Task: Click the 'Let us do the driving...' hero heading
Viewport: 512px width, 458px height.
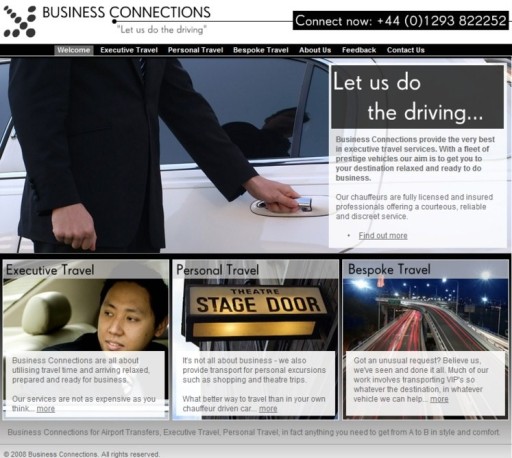Action: pos(417,97)
